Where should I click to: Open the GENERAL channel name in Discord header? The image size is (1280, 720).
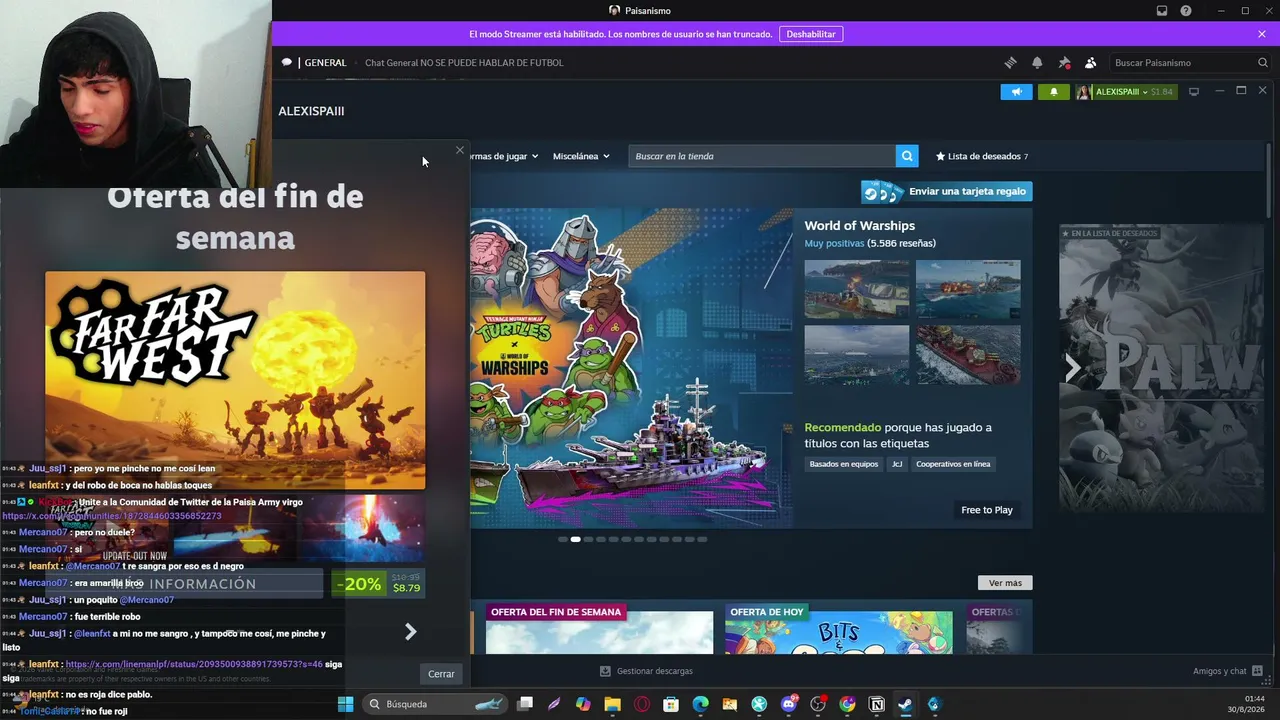[325, 62]
